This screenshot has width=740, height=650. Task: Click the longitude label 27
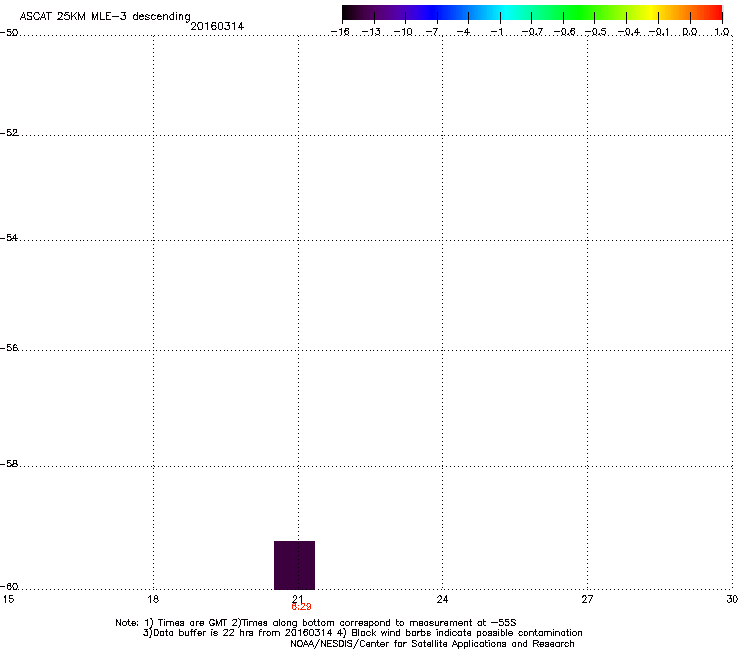tap(587, 599)
